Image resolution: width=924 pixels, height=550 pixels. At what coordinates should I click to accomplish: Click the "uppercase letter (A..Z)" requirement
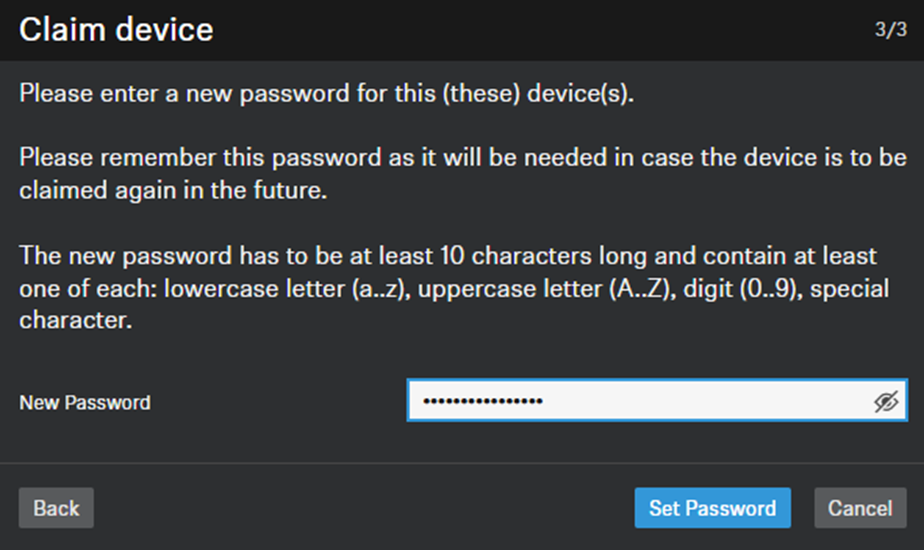tap(542, 288)
